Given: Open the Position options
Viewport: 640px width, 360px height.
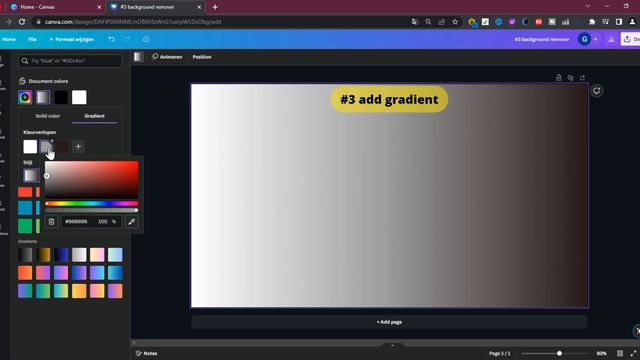Looking at the screenshot, I should click(202, 57).
